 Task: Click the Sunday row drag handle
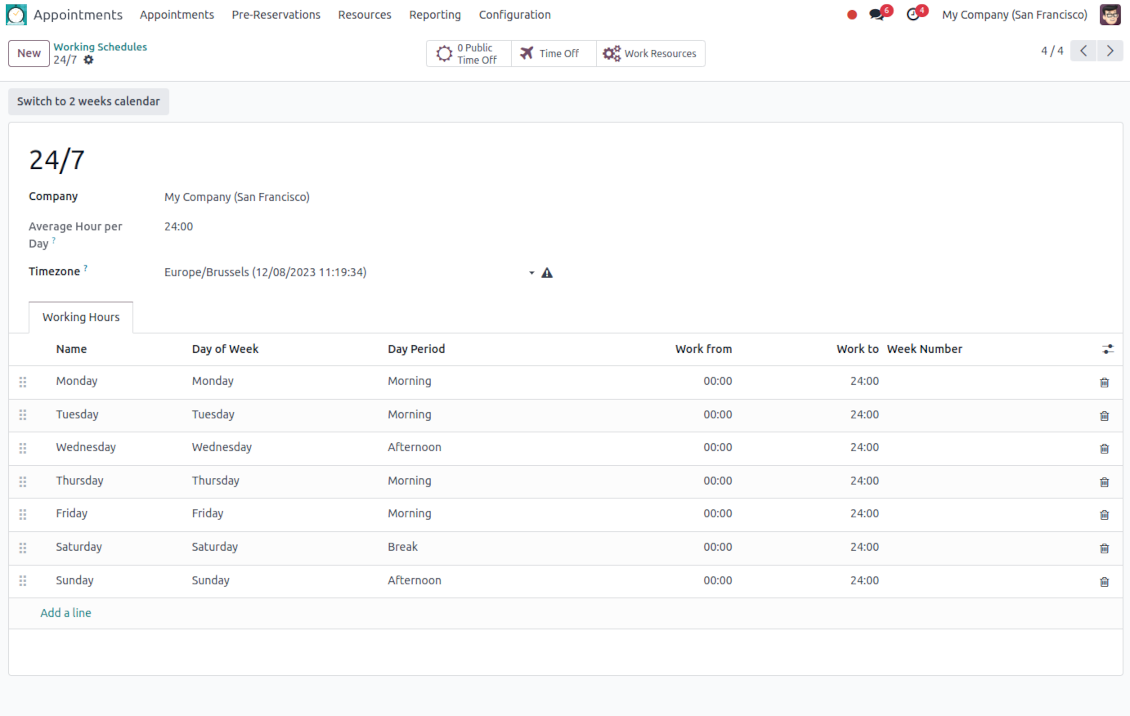23,581
